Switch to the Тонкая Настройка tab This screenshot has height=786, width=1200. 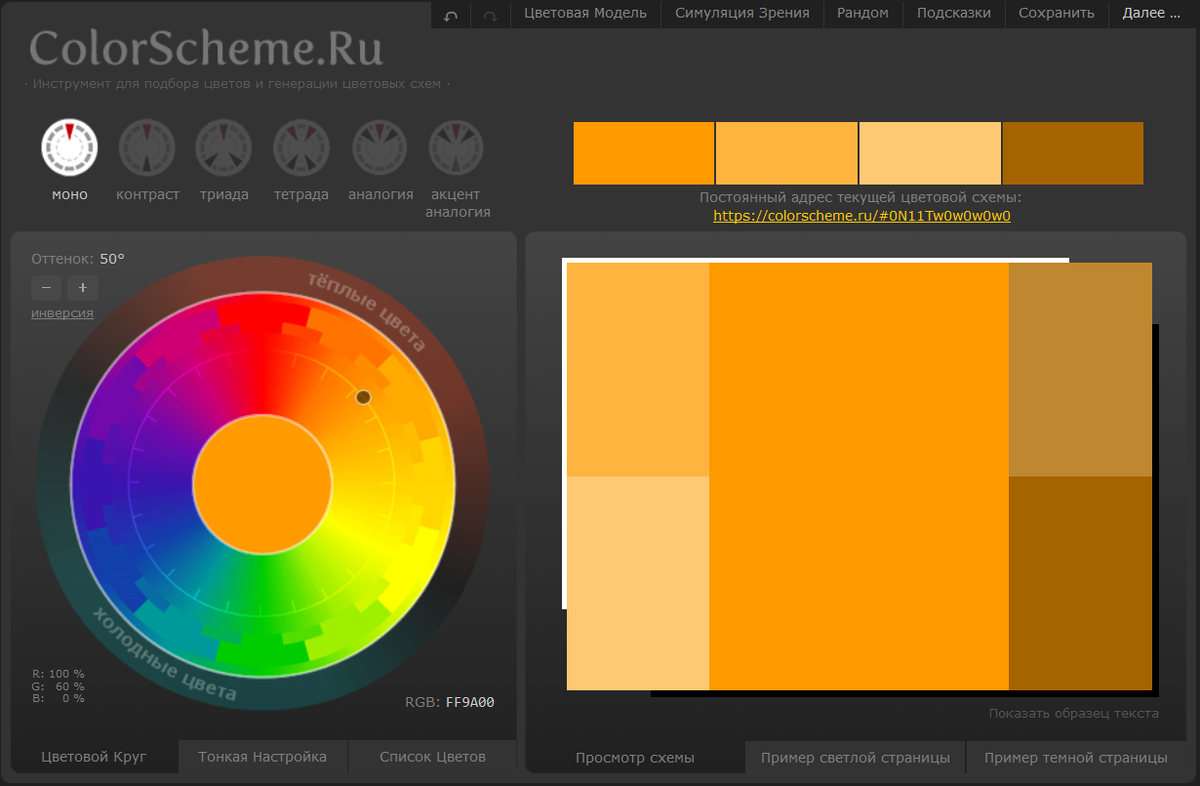coord(262,757)
